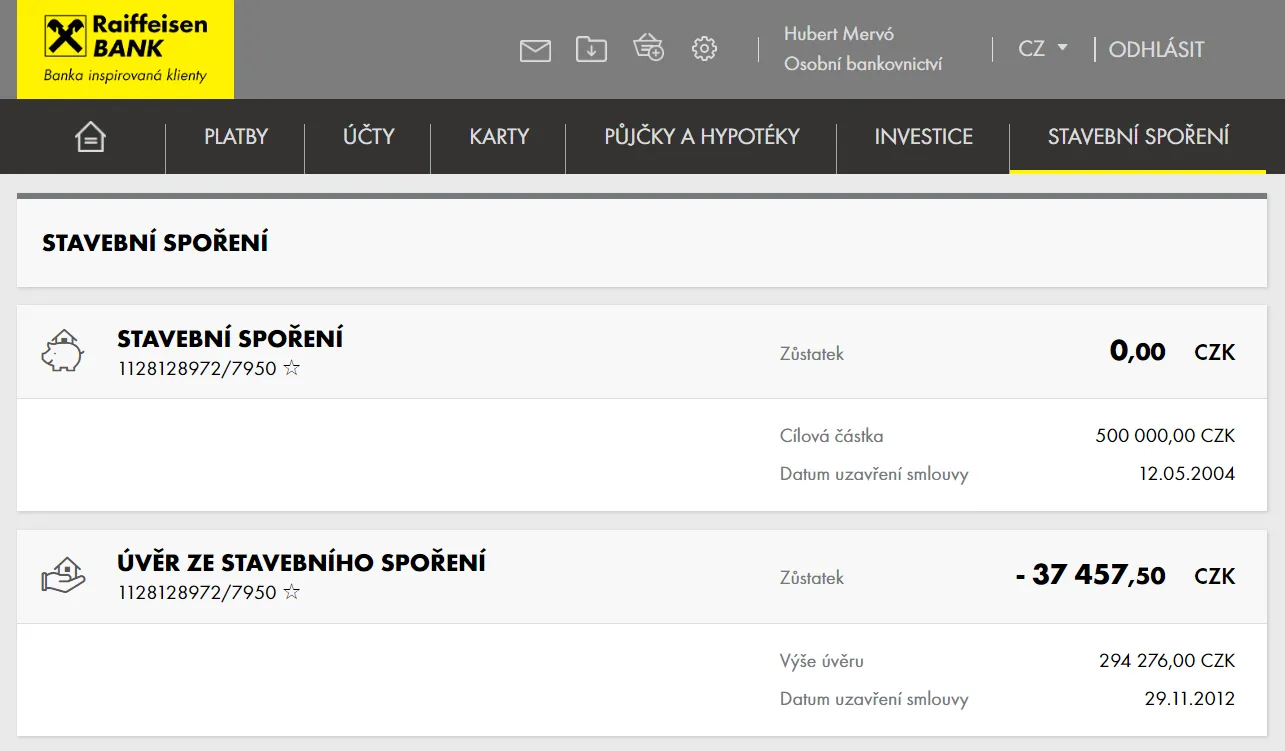The width and height of the screenshot is (1285, 751).
Task: Toggle favorite star for Úvěr ze stavebního spoření
Action: (292, 593)
